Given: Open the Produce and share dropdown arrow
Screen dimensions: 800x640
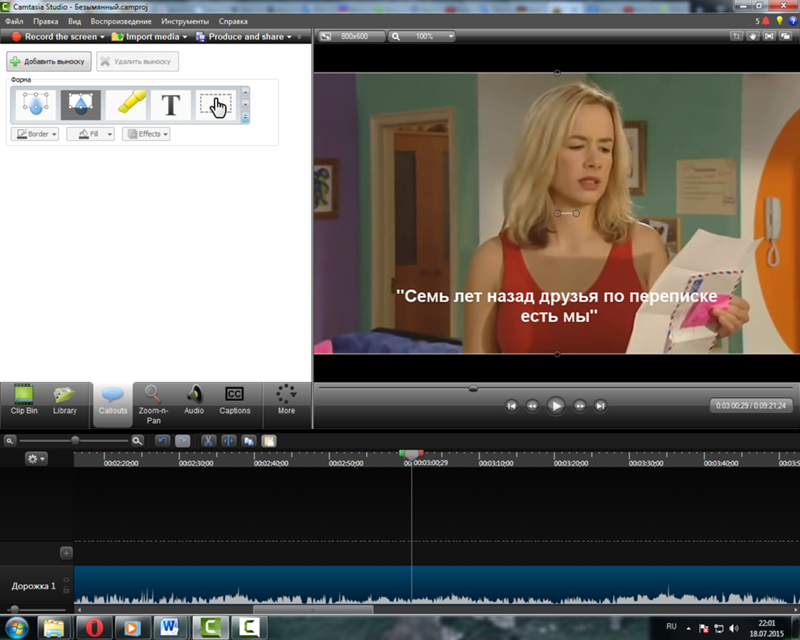Looking at the screenshot, I should point(289,37).
